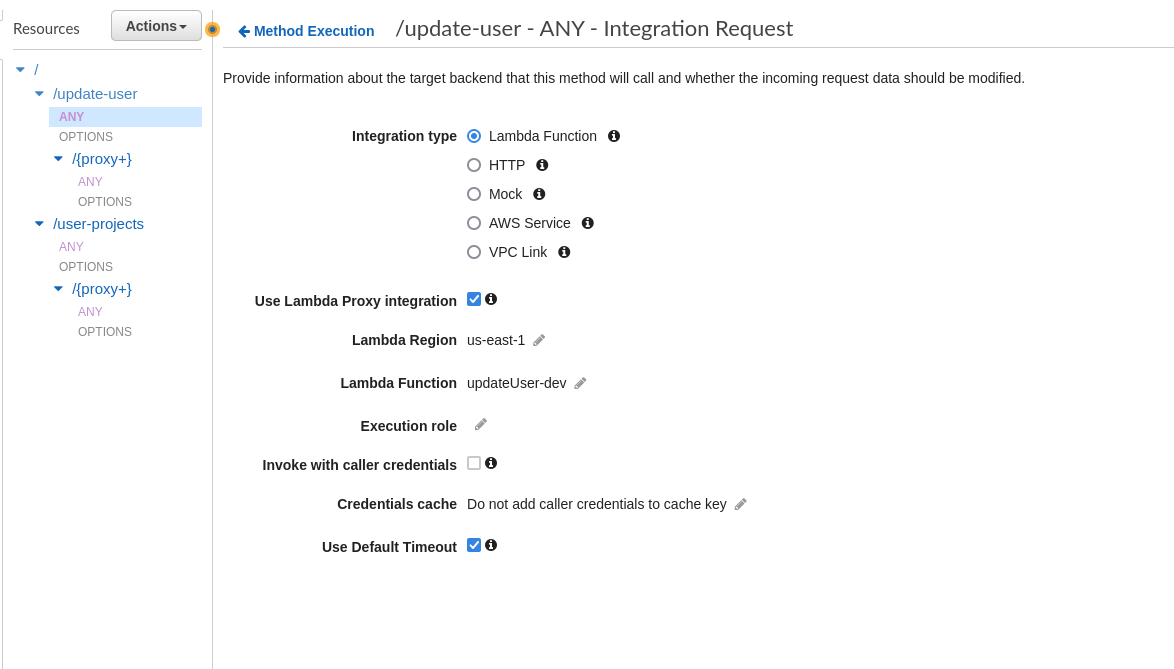Click the pencil icon to edit Lambda Function

tap(581, 383)
